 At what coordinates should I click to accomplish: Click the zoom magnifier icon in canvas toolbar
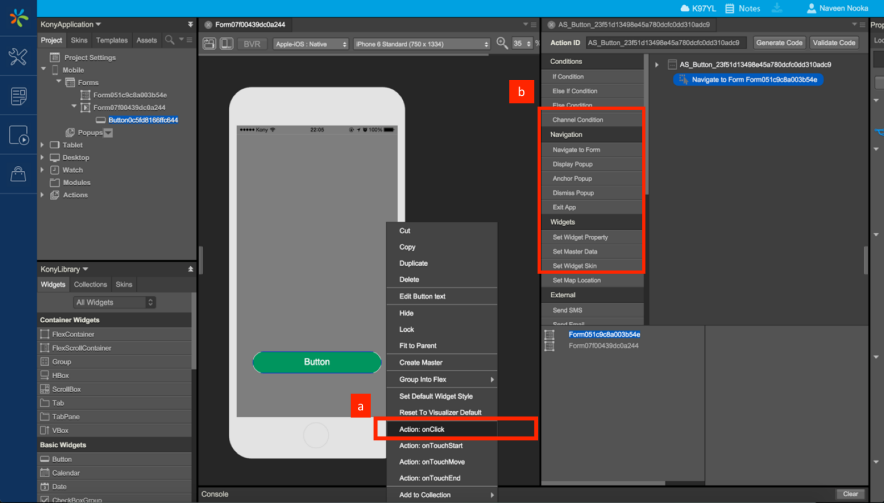click(502, 43)
